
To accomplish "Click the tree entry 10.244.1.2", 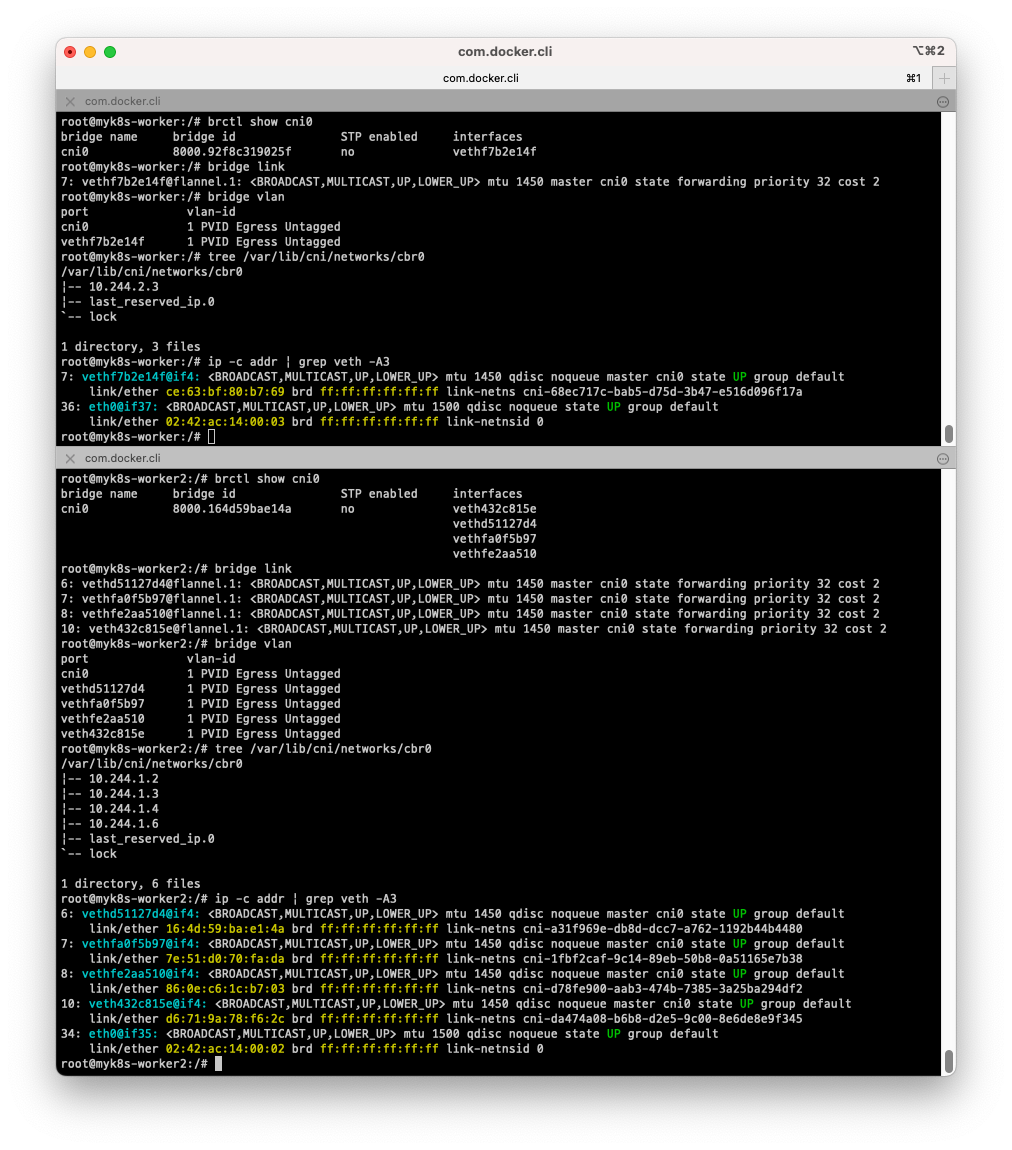I will tap(124, 779).
